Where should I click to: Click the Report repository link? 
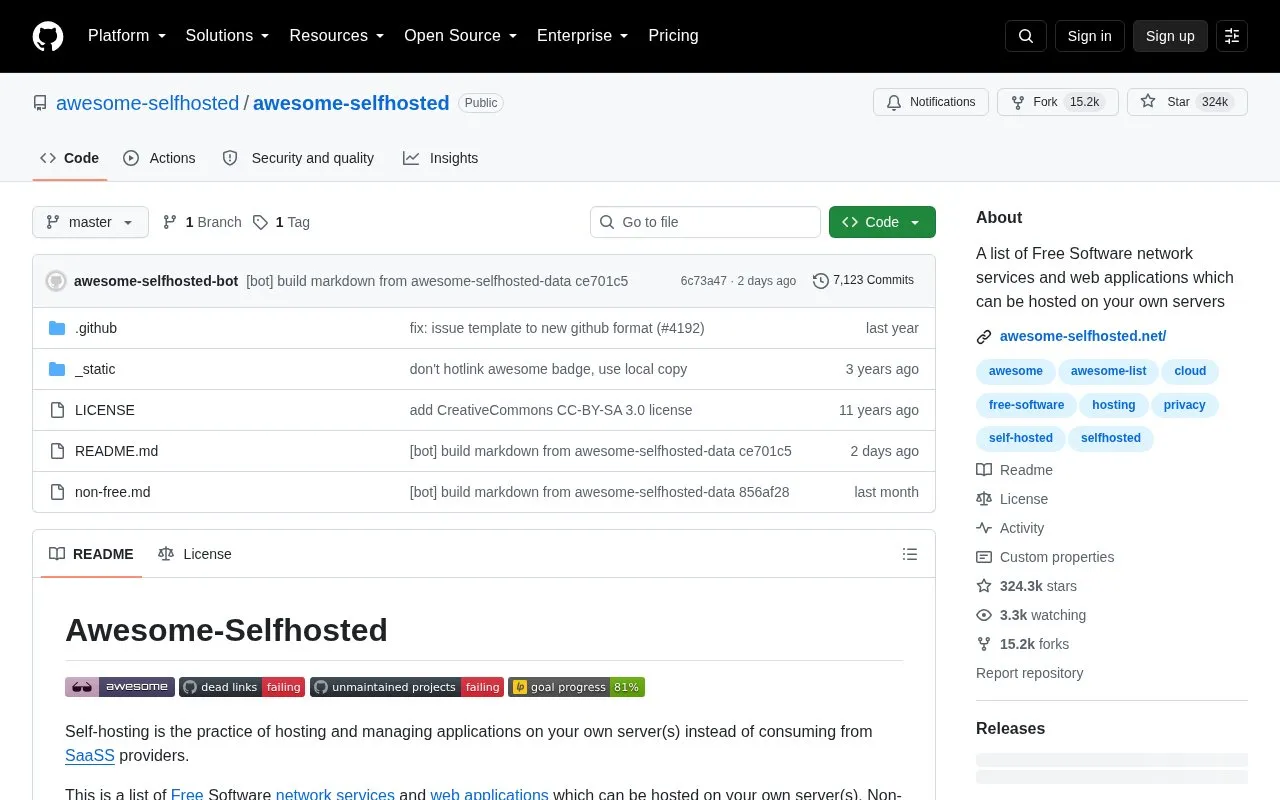click(1030, 673)
